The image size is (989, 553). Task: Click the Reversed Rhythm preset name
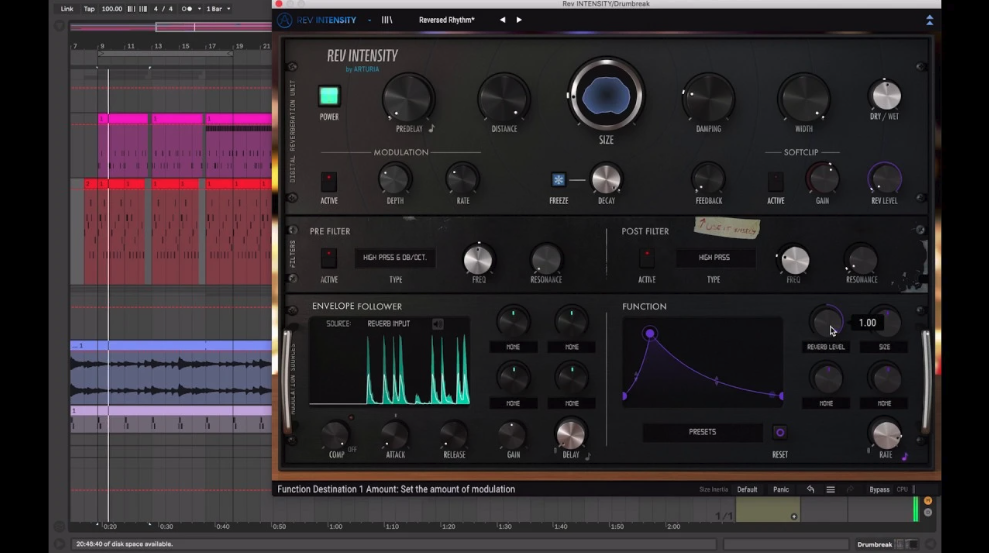tap(446, 20)
